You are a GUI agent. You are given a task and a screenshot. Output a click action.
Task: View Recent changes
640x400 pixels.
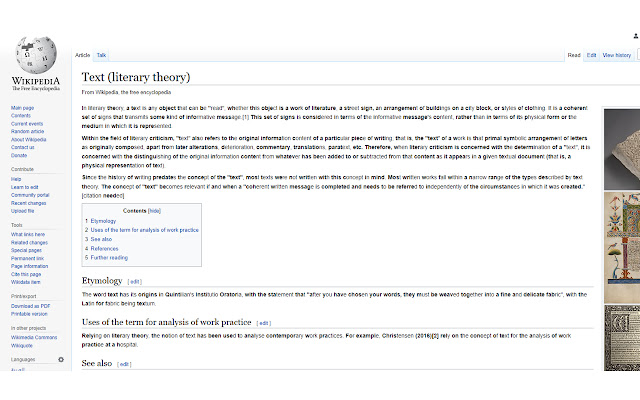coord(29,203)
